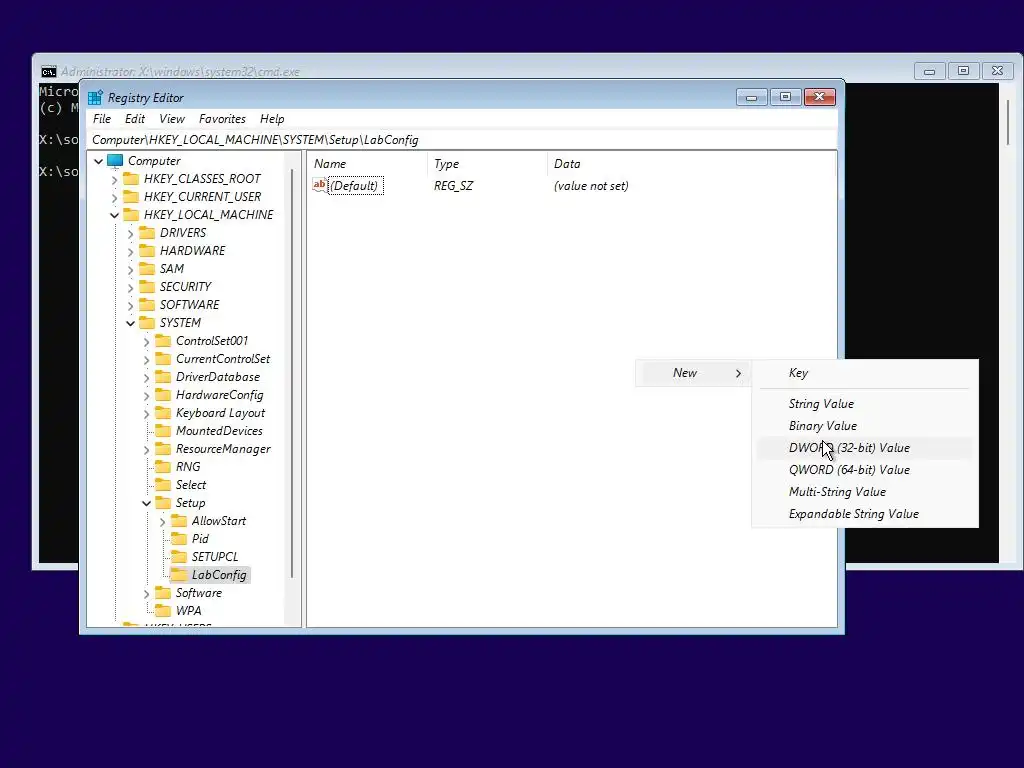Open the File menu
This screenshot has width=1024, height=768.
102,119
